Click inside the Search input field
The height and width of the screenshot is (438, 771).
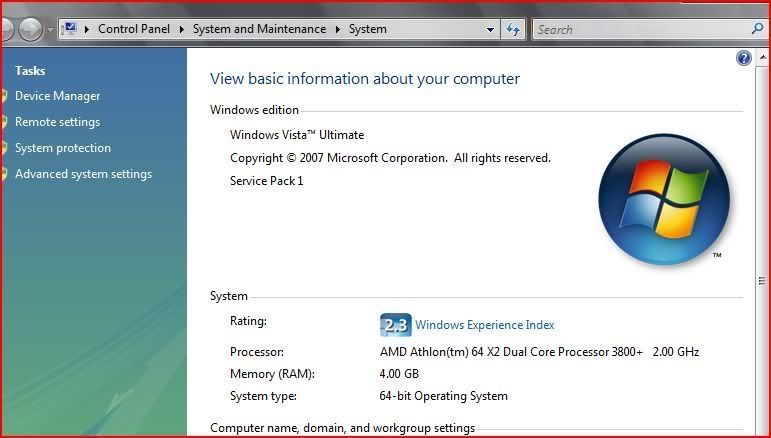(642, 29)
